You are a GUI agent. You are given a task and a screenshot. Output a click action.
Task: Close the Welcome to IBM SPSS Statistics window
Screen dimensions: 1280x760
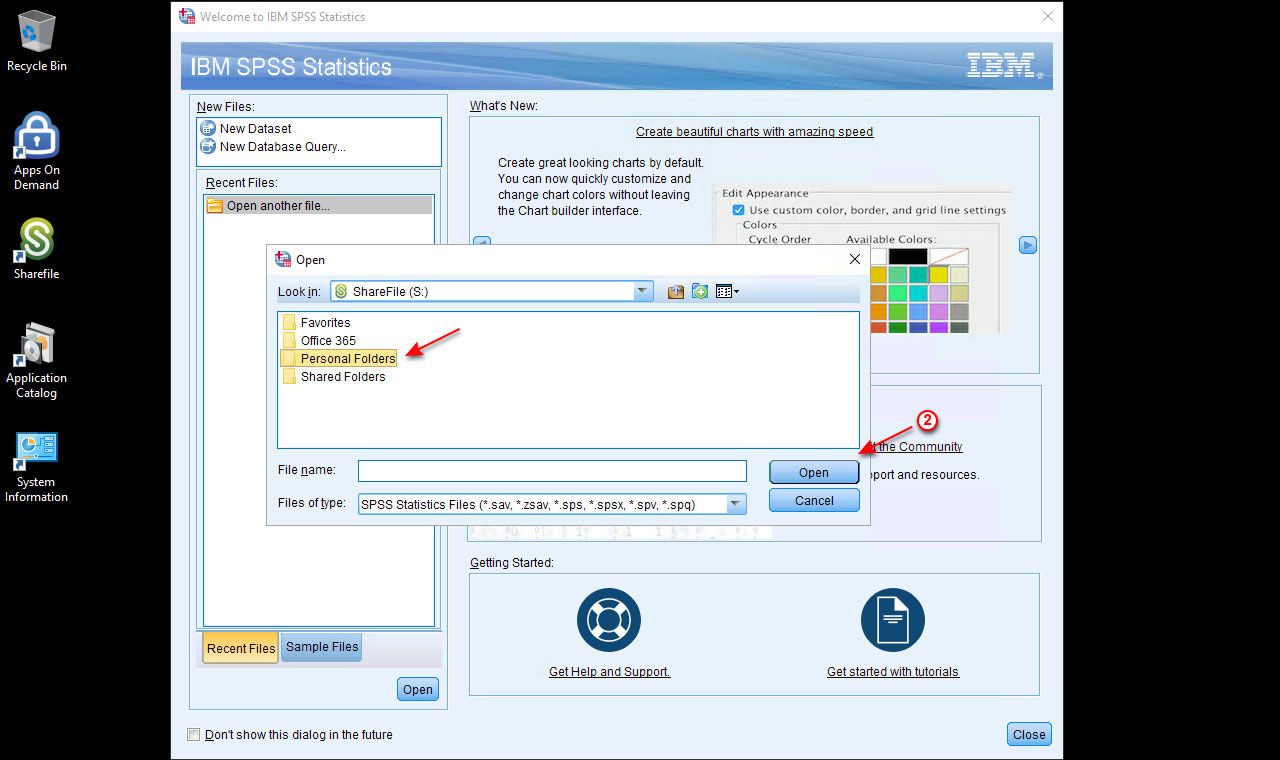pyautogui.click(x=1048, y=16)
